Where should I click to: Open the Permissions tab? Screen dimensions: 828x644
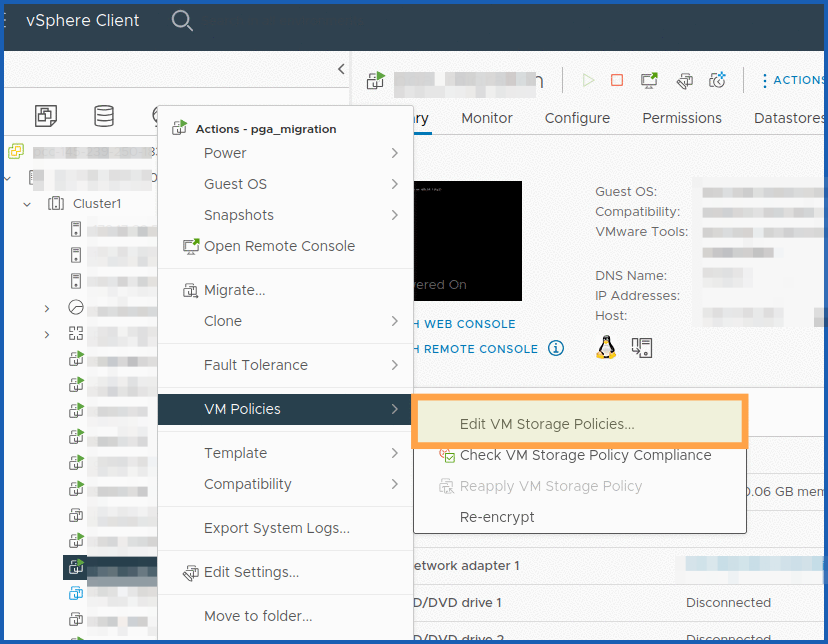[x=681, y=118]
